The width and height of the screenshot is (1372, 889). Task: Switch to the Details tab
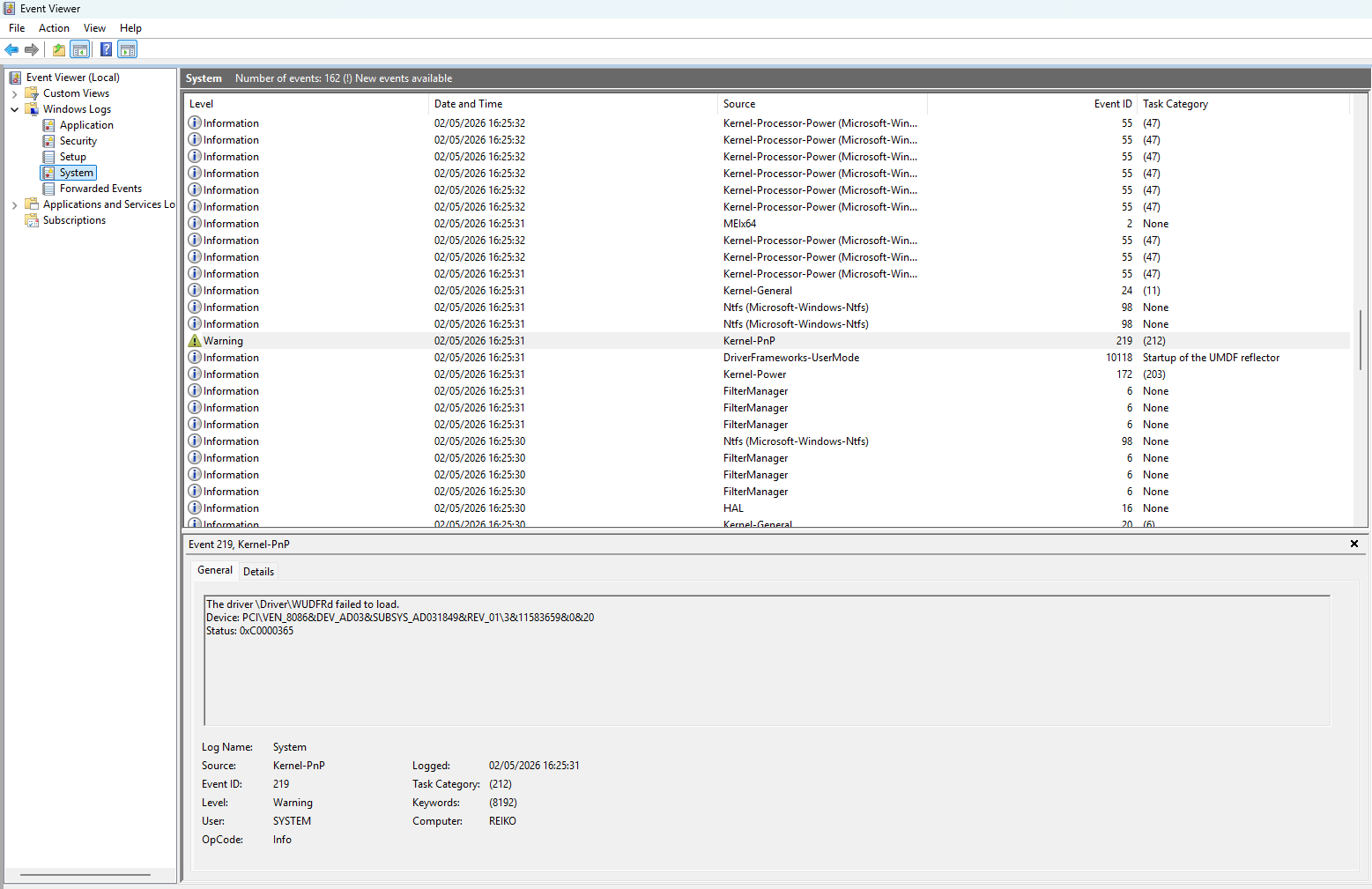(x=258, y=572)
